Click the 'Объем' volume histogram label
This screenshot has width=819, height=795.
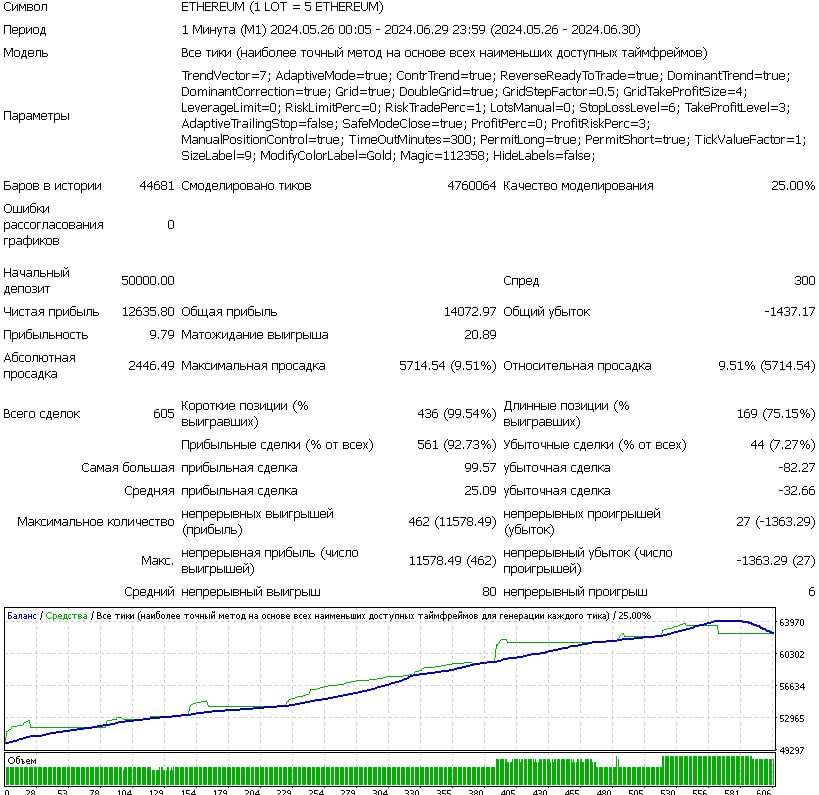22,761
